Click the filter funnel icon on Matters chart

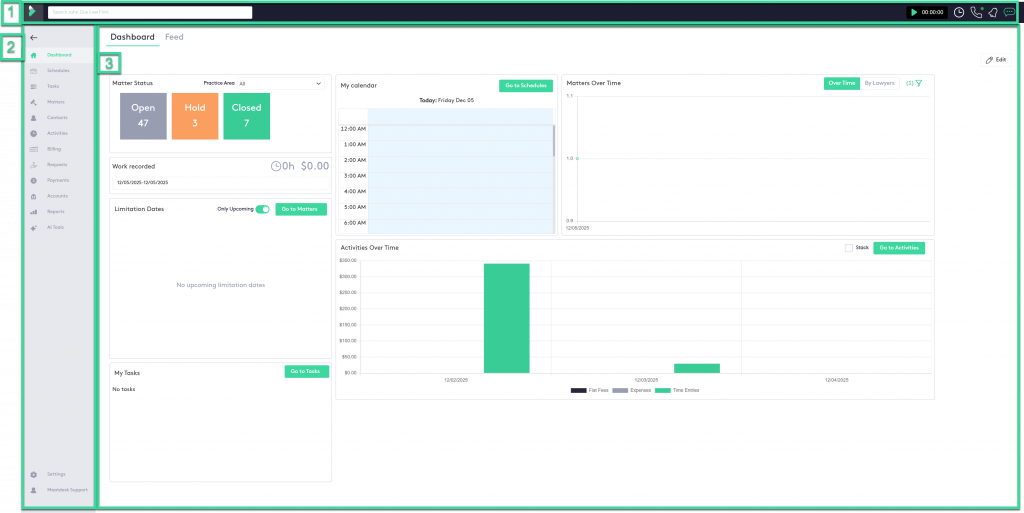pyautogui.click(x=918, y=83)
